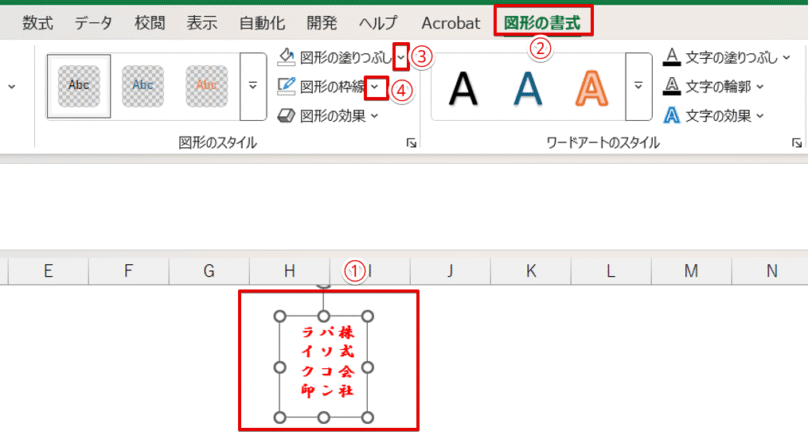This screenshot has width=812, height=439.
Task: Click the Text Effects glowing A icon
Action: [672, 115]
